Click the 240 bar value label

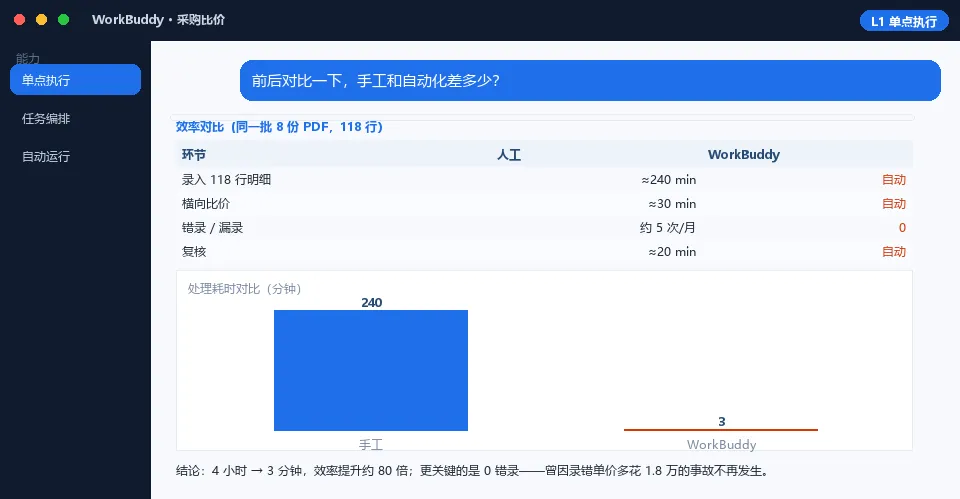click(x=371, y=302)
